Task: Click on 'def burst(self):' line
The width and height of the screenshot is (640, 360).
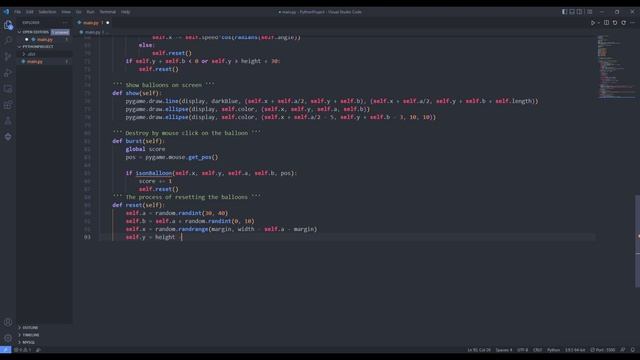Action: [138, 141]
